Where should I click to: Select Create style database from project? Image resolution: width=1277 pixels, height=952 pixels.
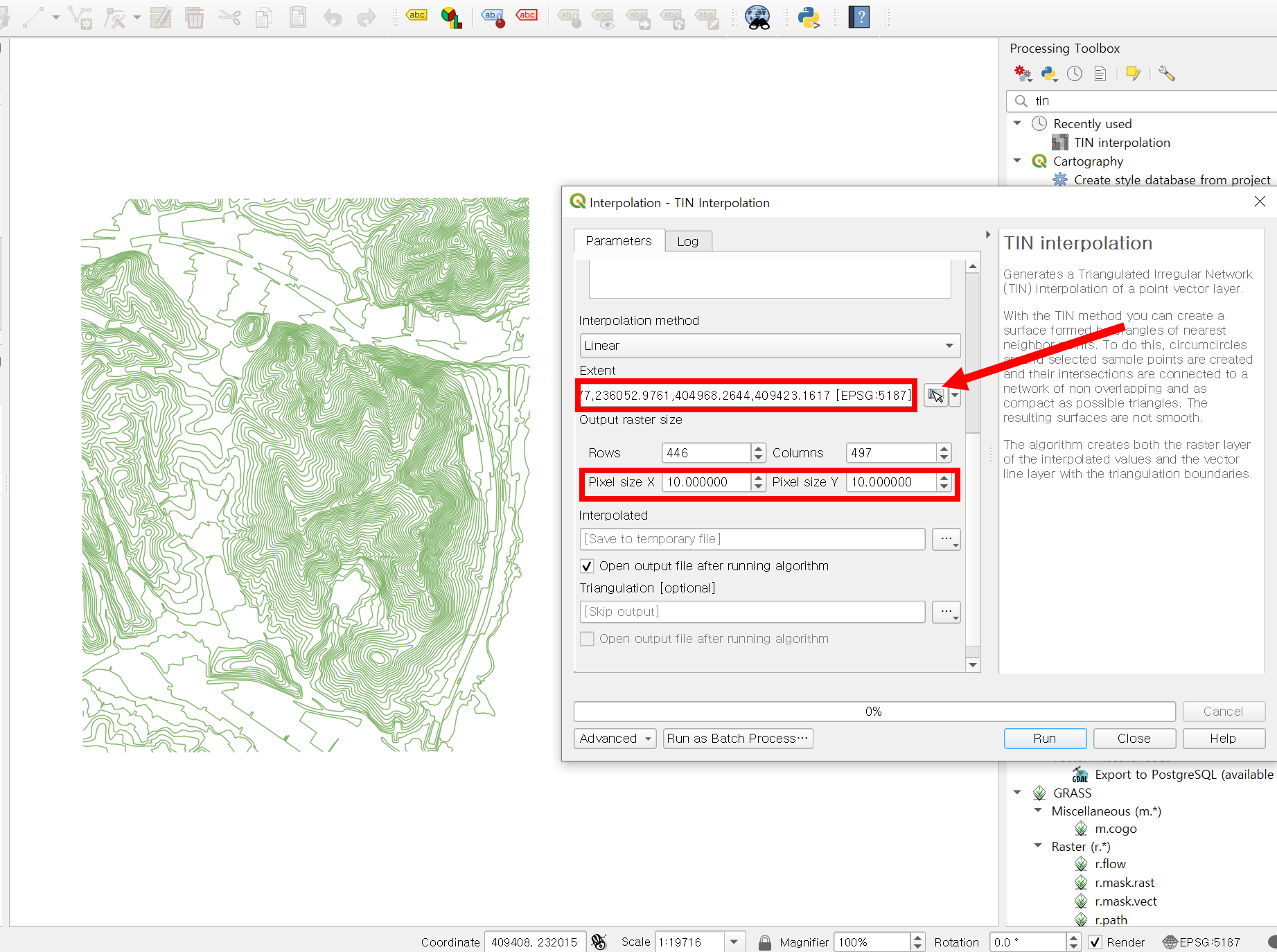pos(1172,180)
